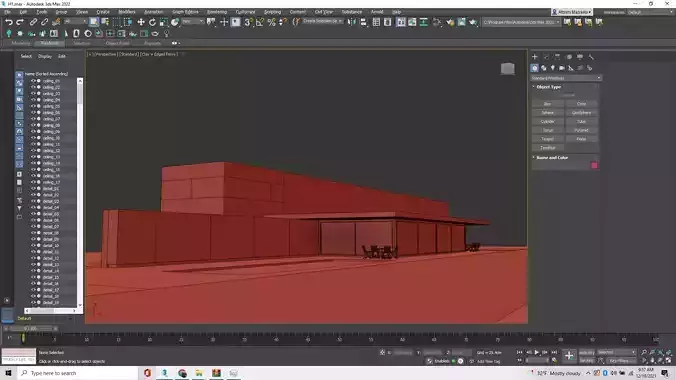The image size is (676, 380).
Task: Click the Render Production teapot icon
Action: point(473,22)
